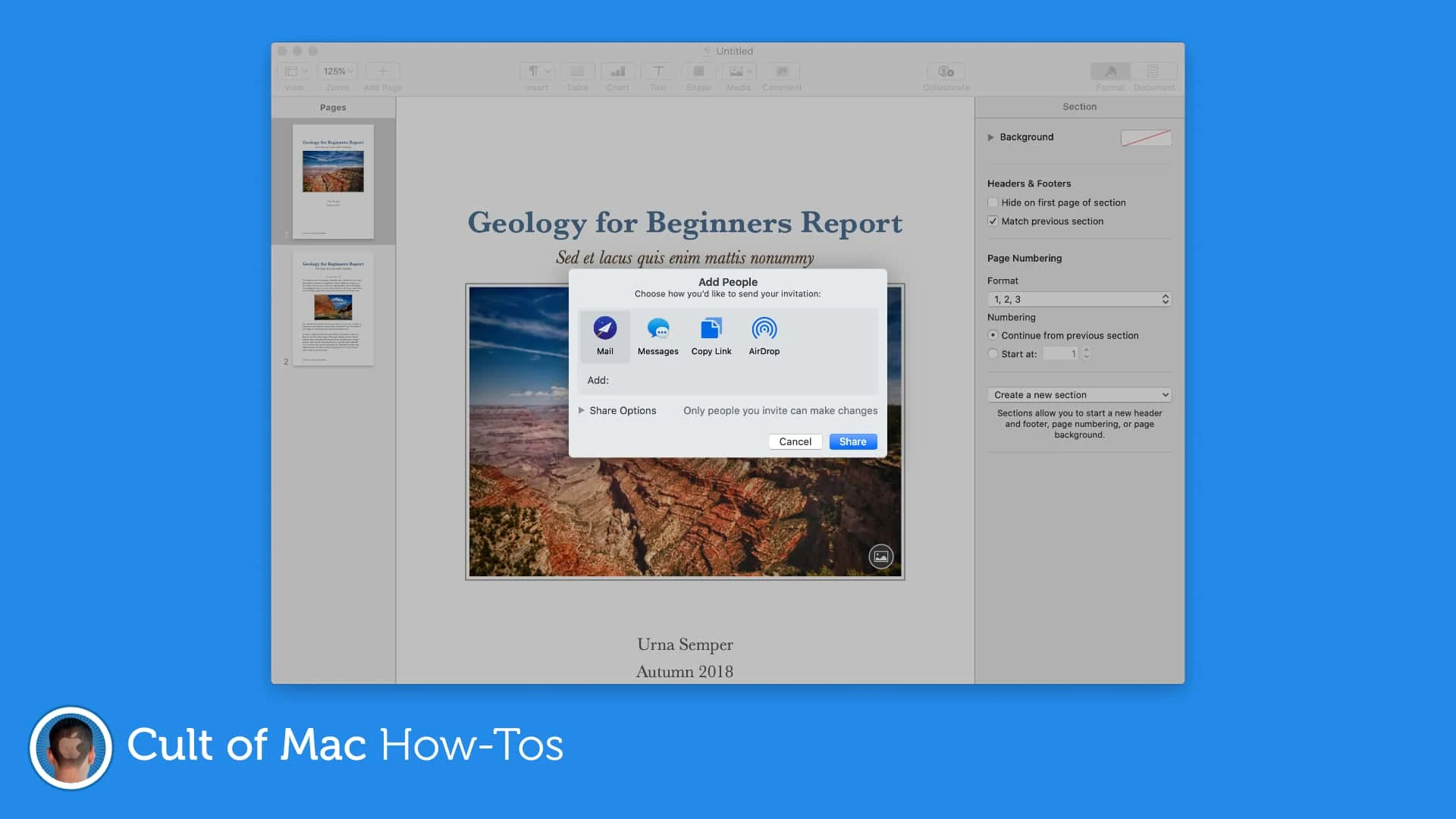Click image placeholder icon on canyon photo

click(880, 557)
